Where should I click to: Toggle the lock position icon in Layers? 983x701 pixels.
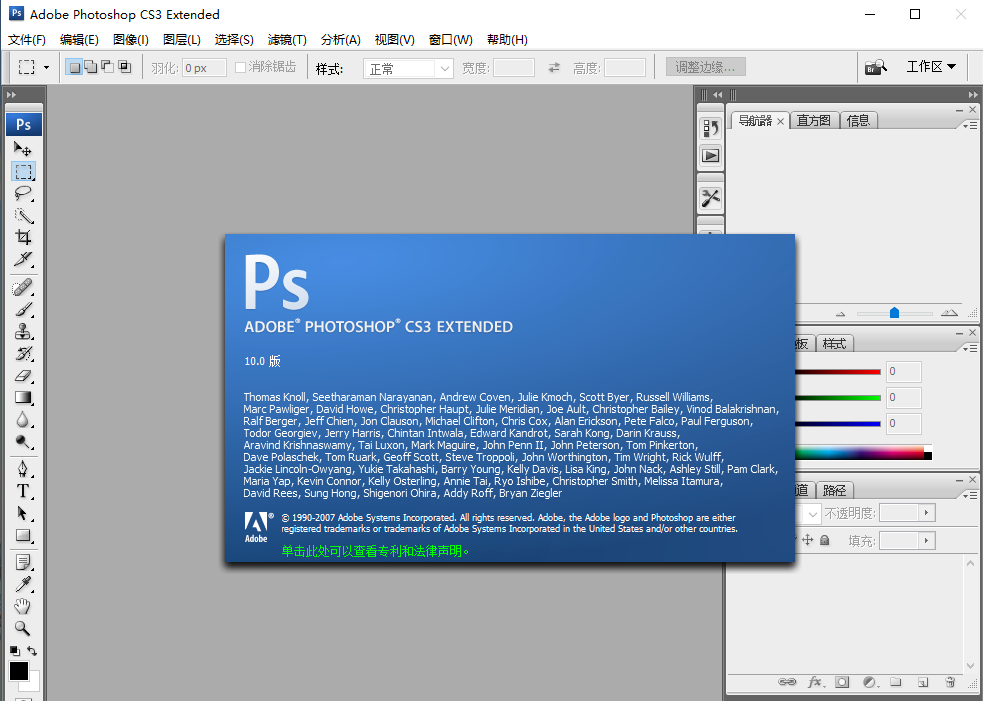807,540
